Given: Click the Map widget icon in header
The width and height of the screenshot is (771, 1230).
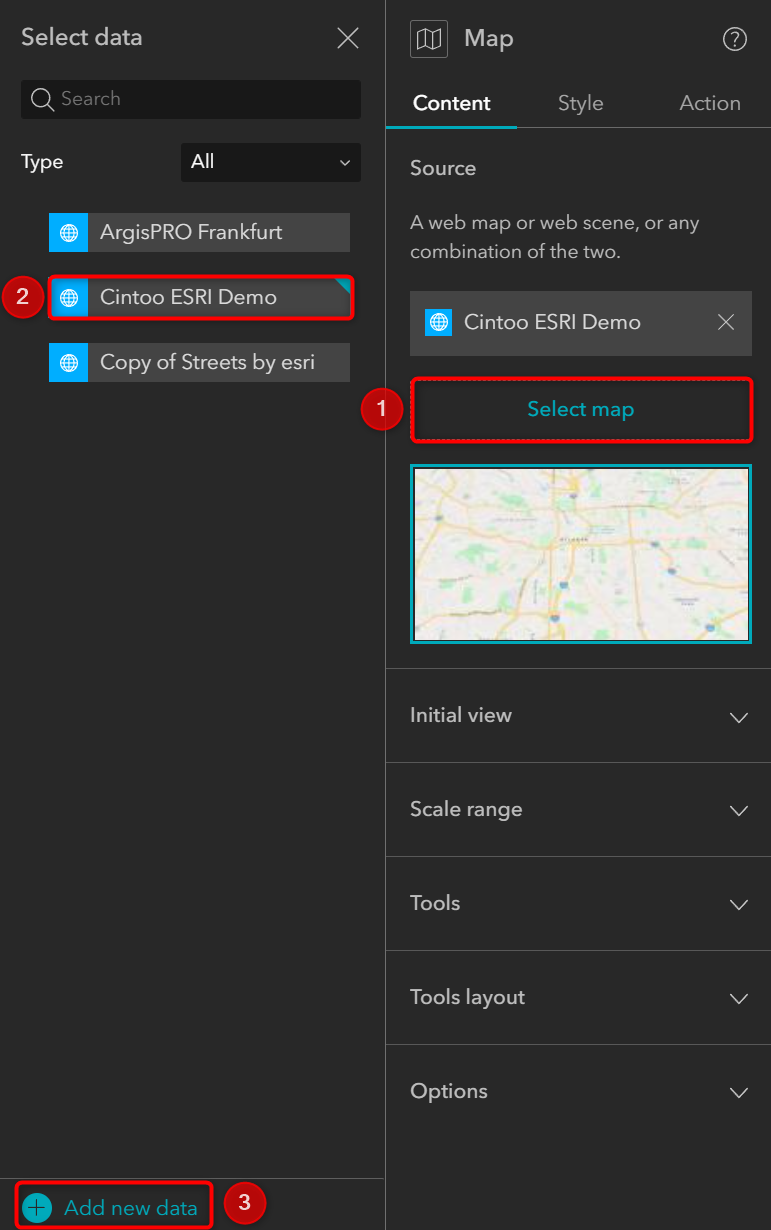Looking at the screenshot, I should click(429, 39).
